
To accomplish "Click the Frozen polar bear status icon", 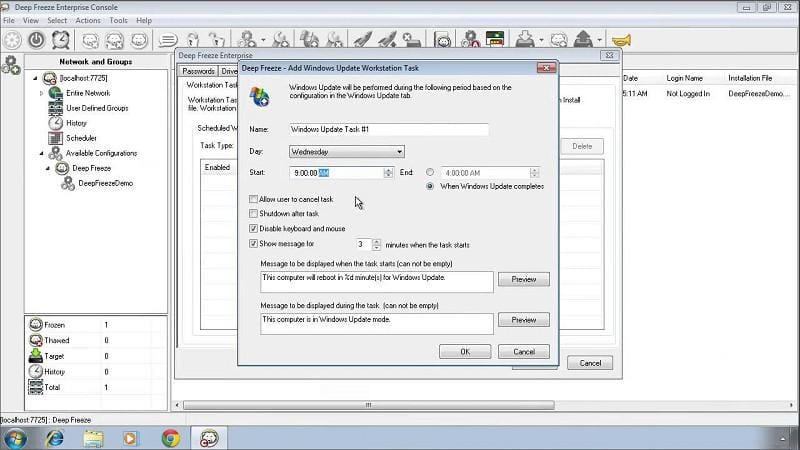I will tap(36, 325).
